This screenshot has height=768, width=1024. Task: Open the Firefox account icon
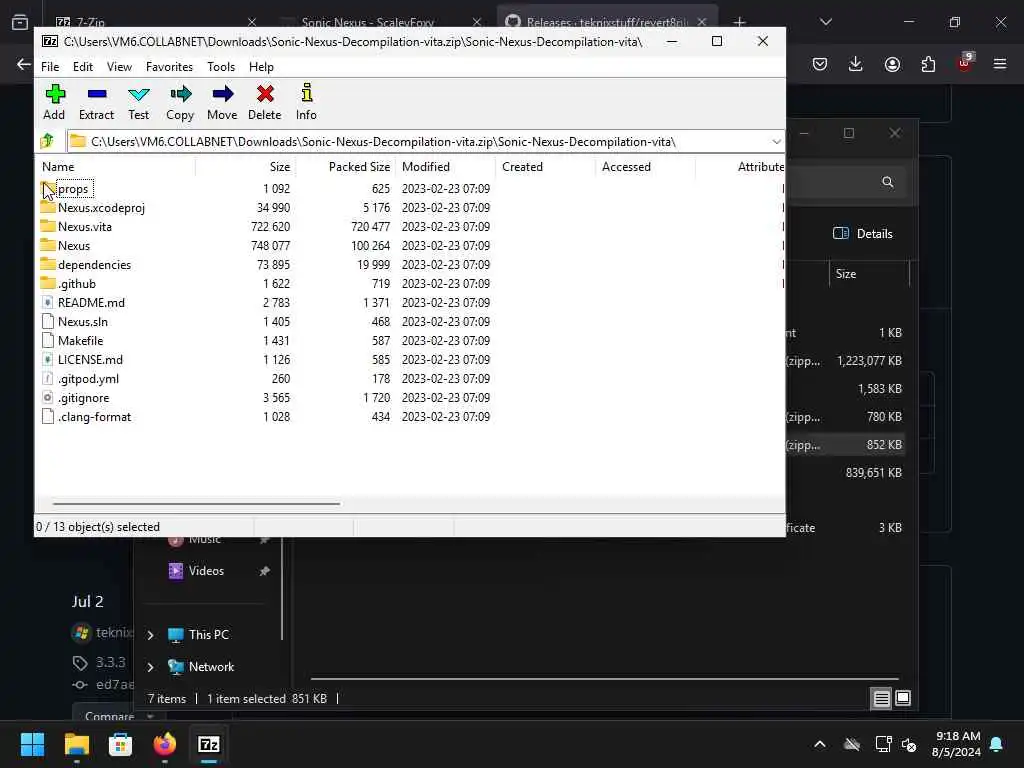[892, 64]
